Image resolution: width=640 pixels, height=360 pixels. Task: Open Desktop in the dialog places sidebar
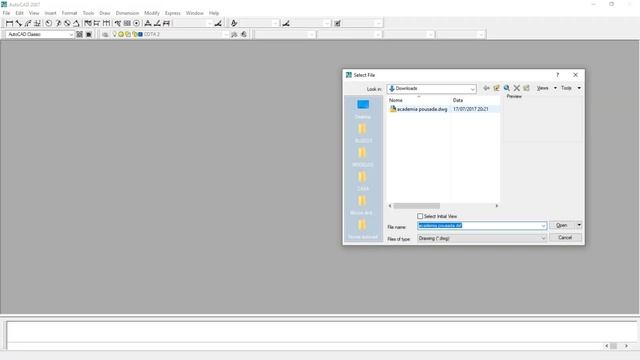[363, 109]
